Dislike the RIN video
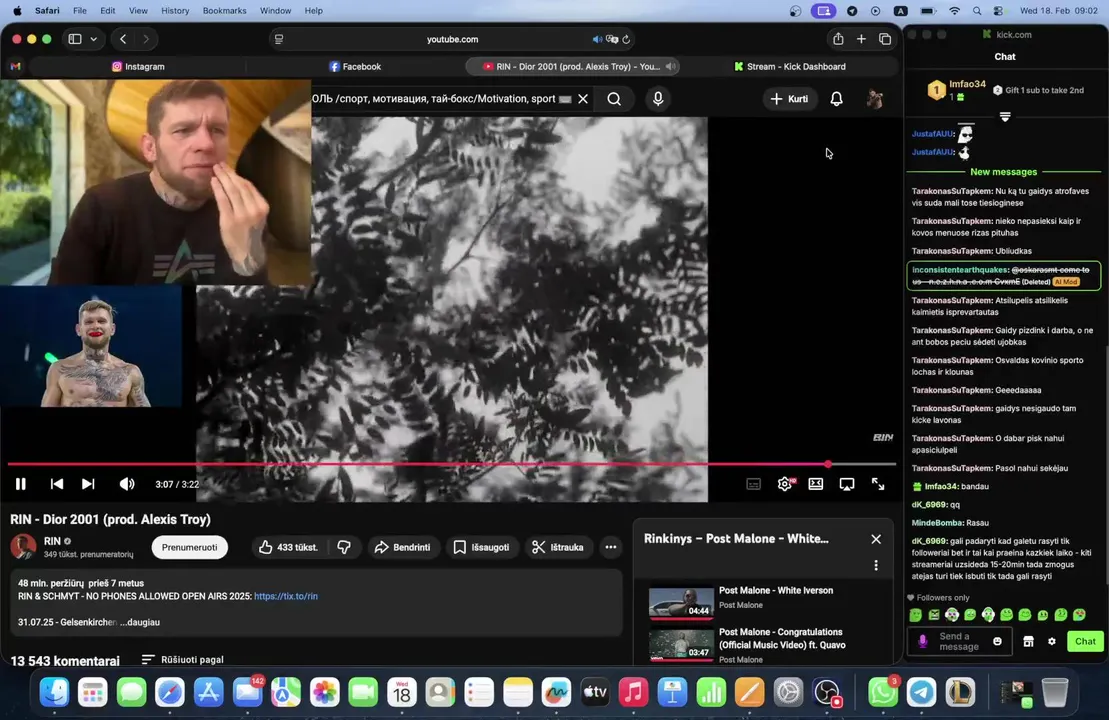1109x720 pixels. pos(344,547)
